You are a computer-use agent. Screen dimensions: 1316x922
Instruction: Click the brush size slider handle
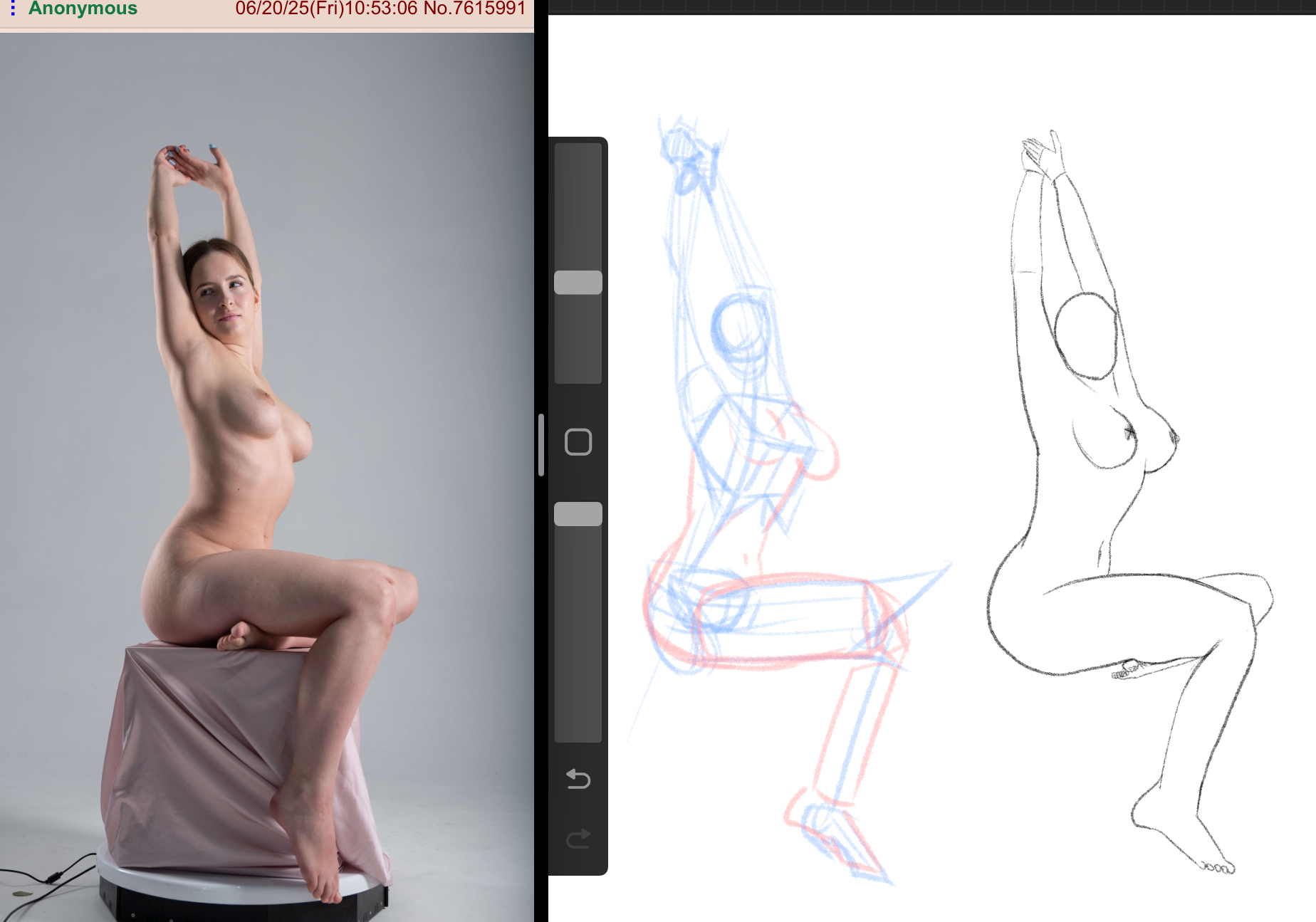coord(578,283)
